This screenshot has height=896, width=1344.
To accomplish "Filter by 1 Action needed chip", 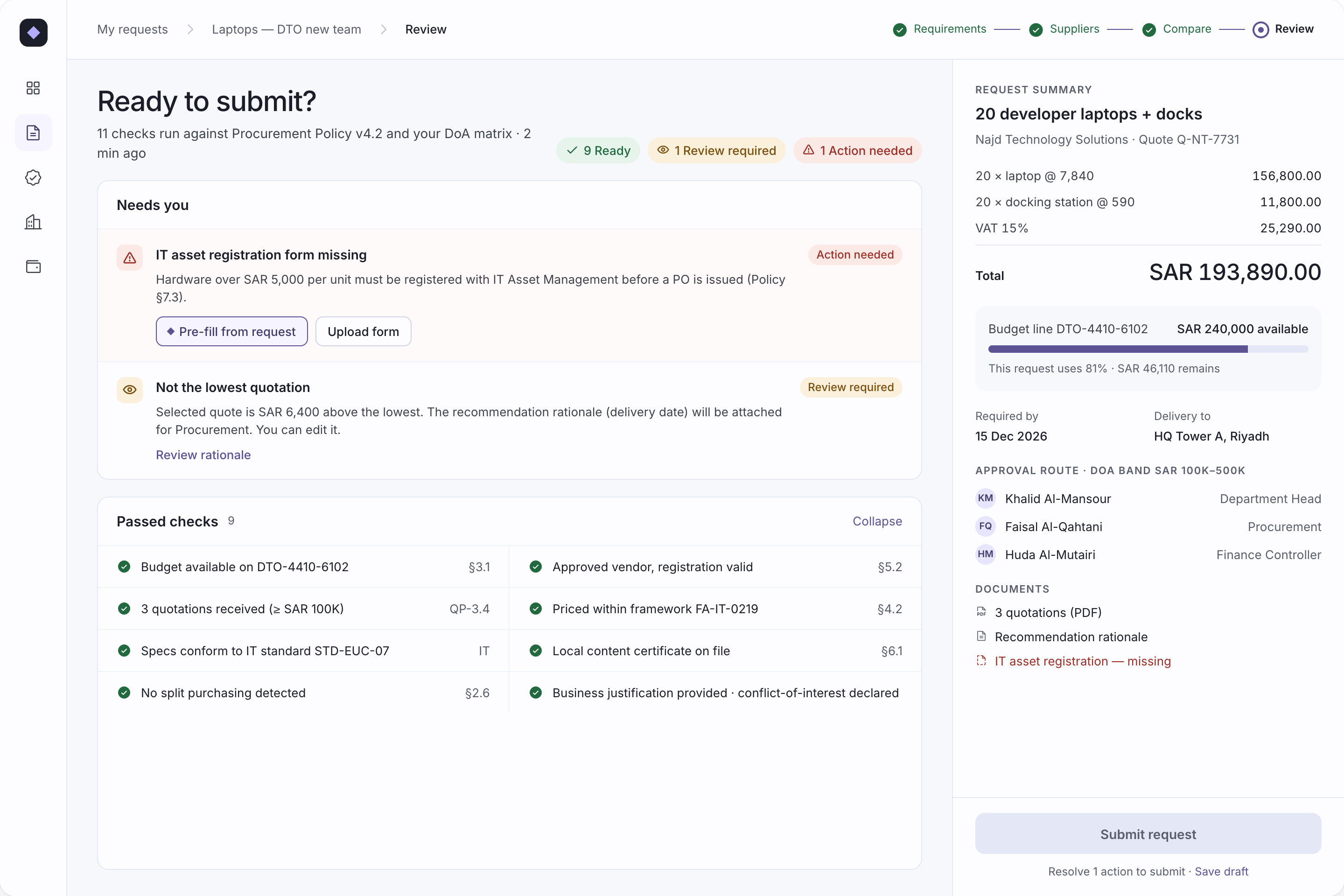I will (x=857, y=150).
